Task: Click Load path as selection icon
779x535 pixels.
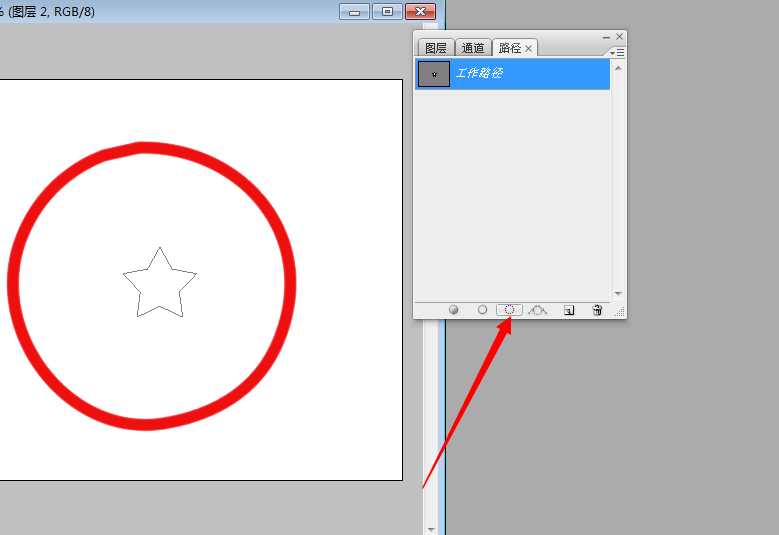Action: [509, 310]
